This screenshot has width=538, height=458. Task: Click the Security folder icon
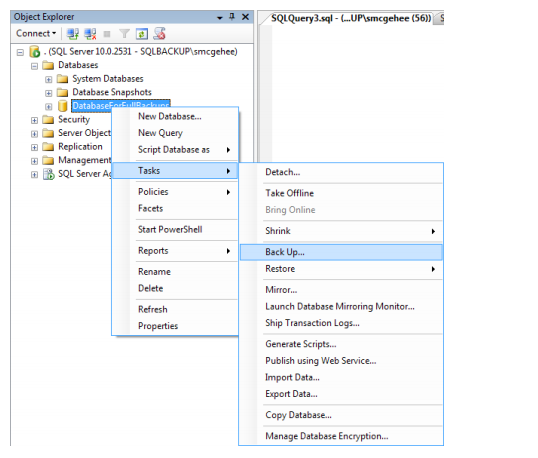tap(48, 119)
